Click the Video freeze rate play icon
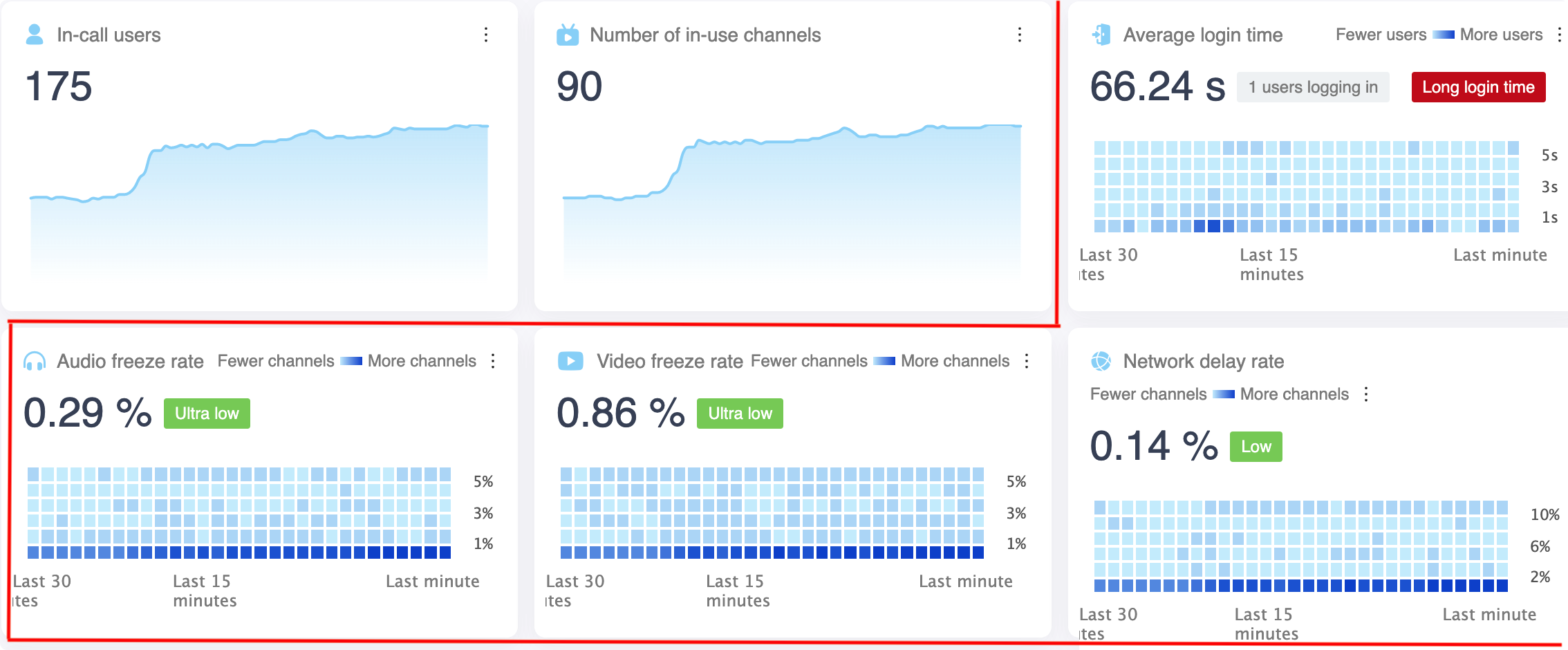 [570, 361]
